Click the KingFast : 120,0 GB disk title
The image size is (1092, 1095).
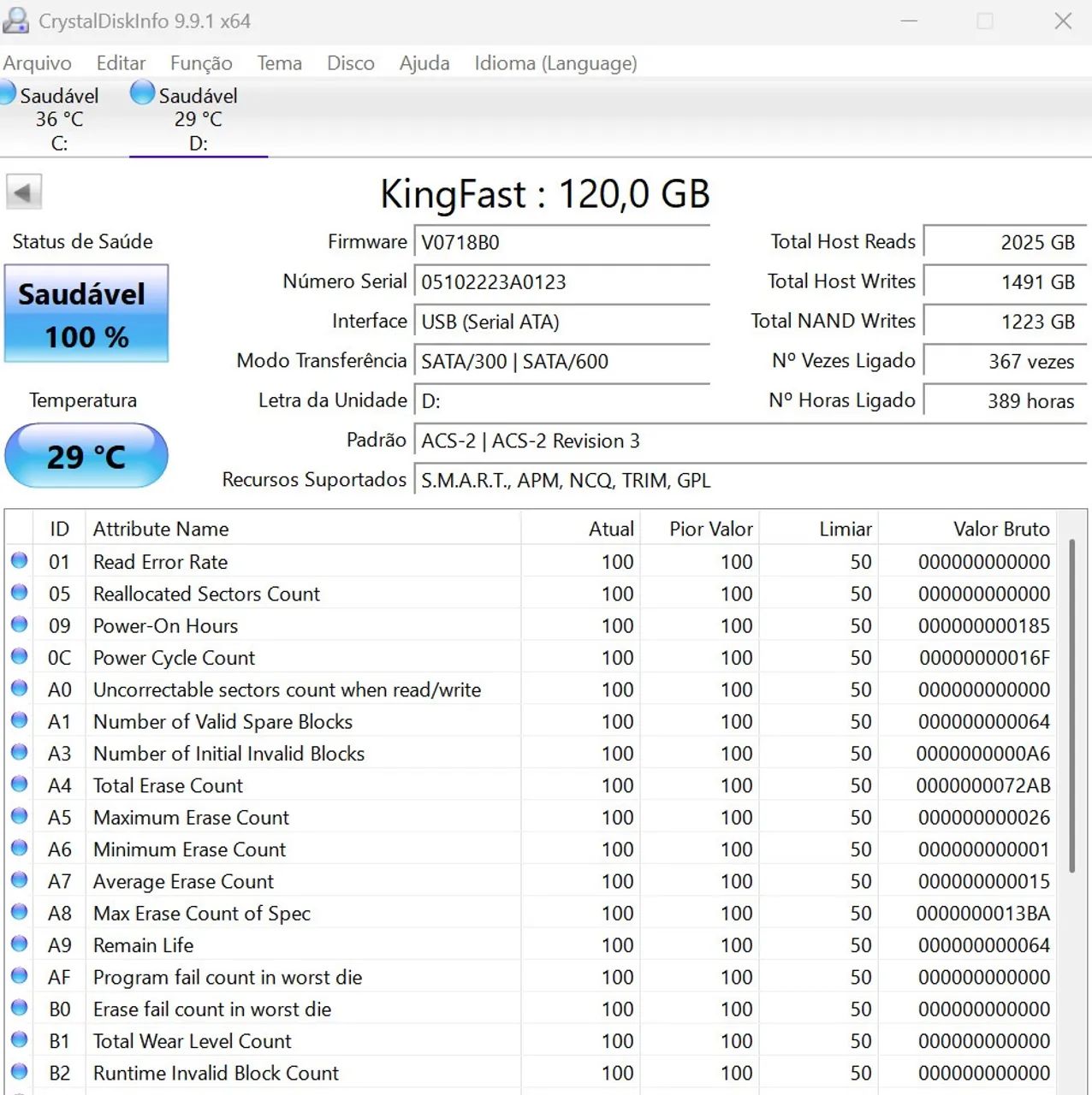tap(545, 193)
